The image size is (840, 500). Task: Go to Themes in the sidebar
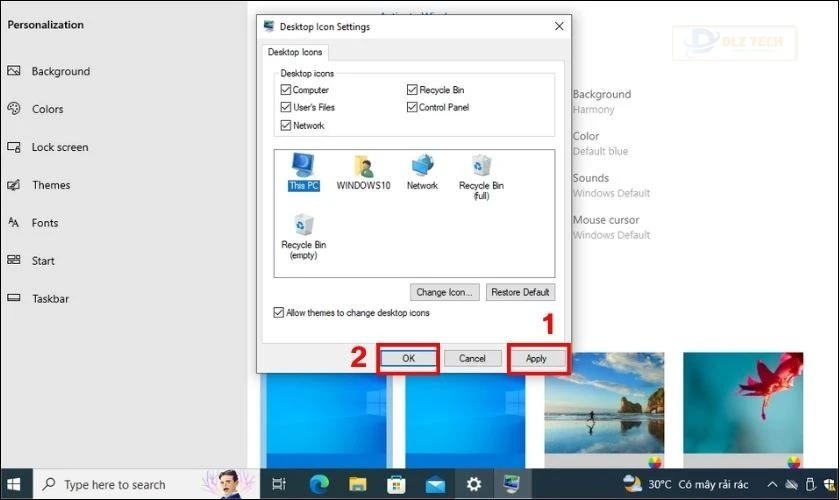coord(50,185)
